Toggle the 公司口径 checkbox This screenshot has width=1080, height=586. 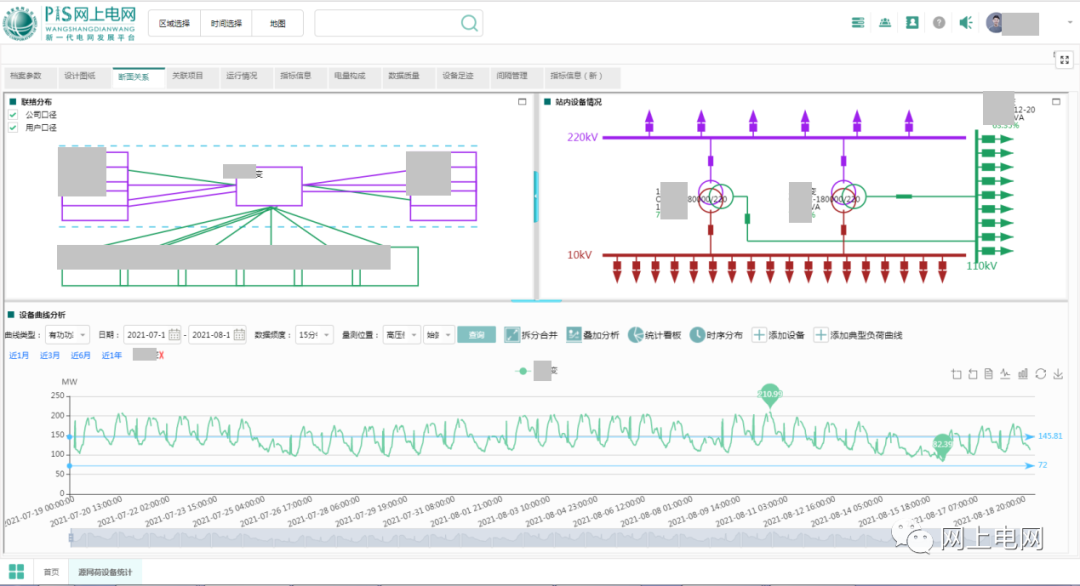(13, 115)
